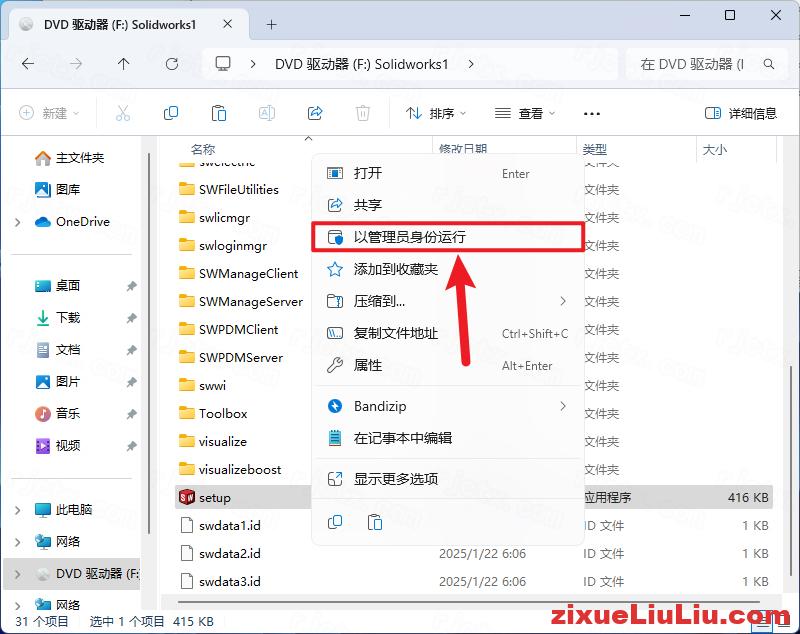Image resolution: width=800 pixels, height=634 pixels.
Task: Open the 新建 (New) dropdown
Action: pyautogui.click(x=48, y=113)
